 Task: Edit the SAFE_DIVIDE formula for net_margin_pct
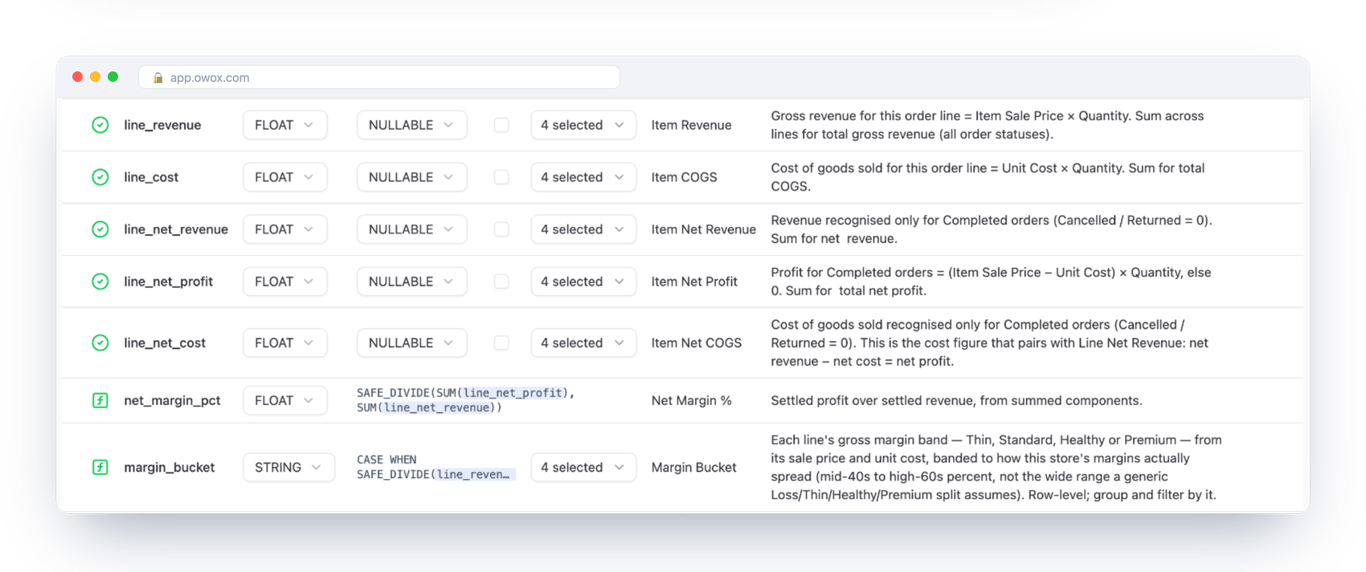coord(466,400)
